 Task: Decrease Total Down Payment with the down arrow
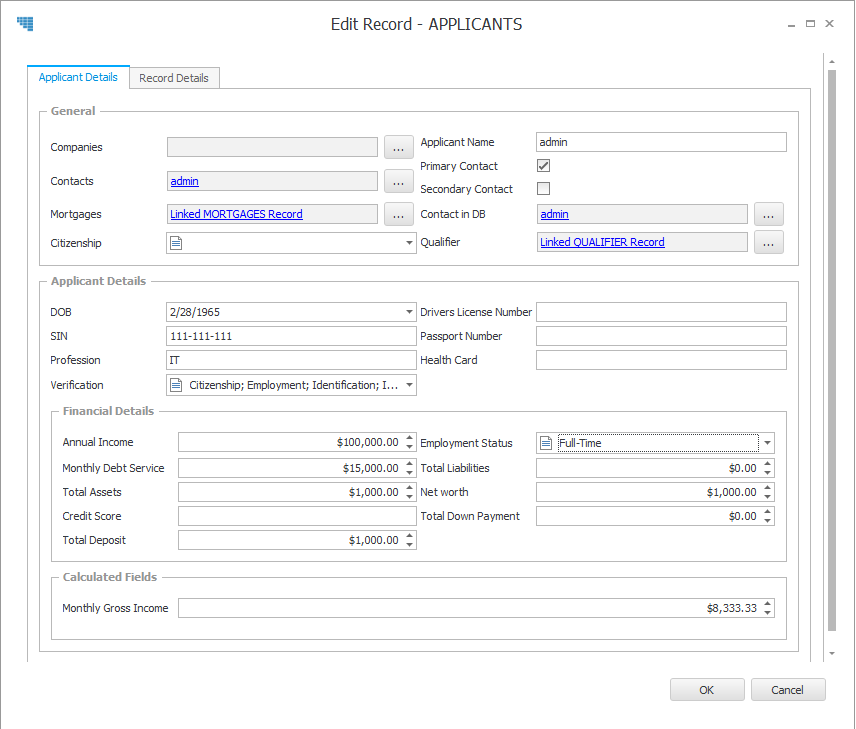(768, 520)
